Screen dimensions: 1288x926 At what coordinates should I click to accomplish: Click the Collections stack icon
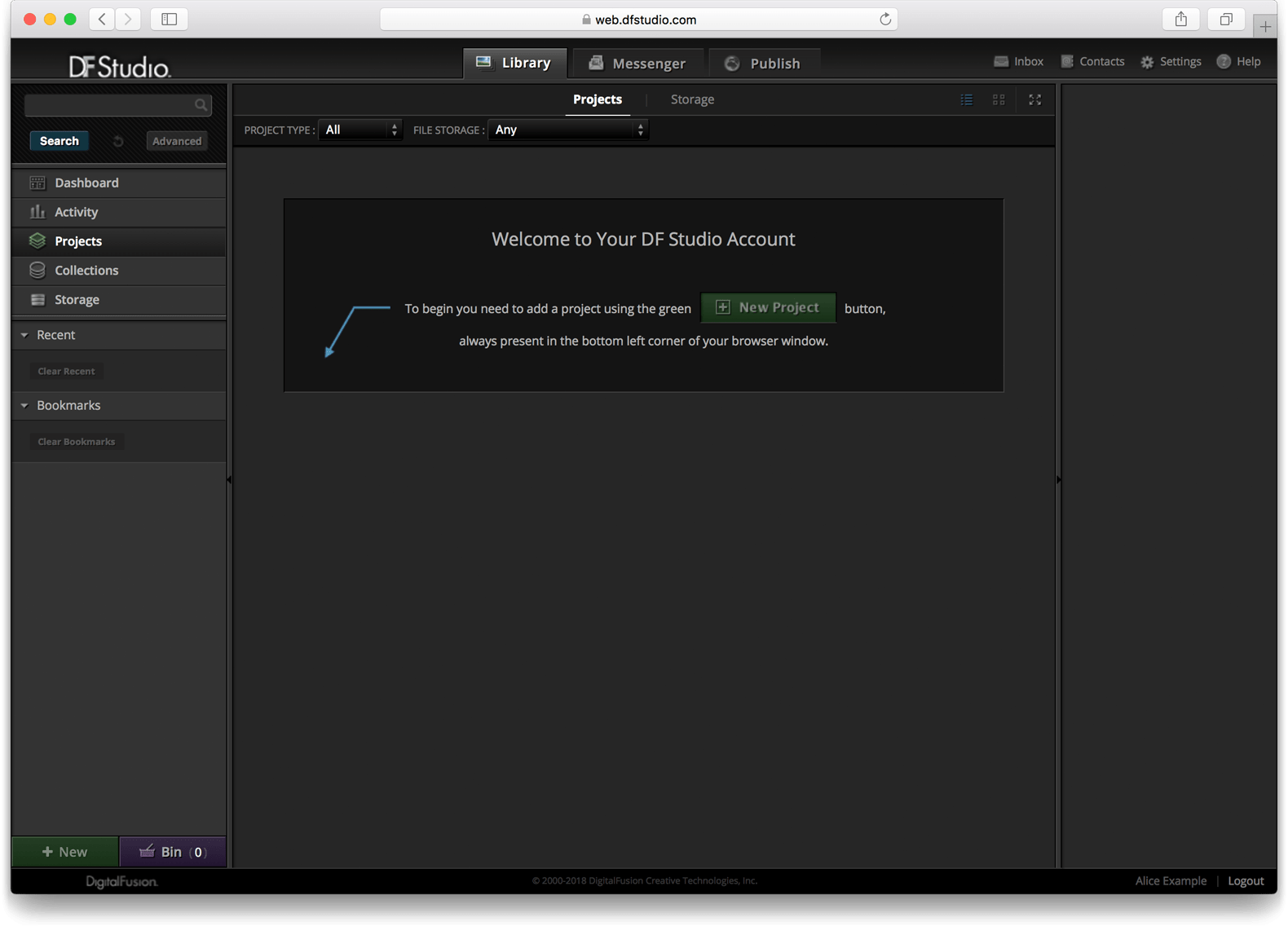pyautogui.click(x=37, y=270)
